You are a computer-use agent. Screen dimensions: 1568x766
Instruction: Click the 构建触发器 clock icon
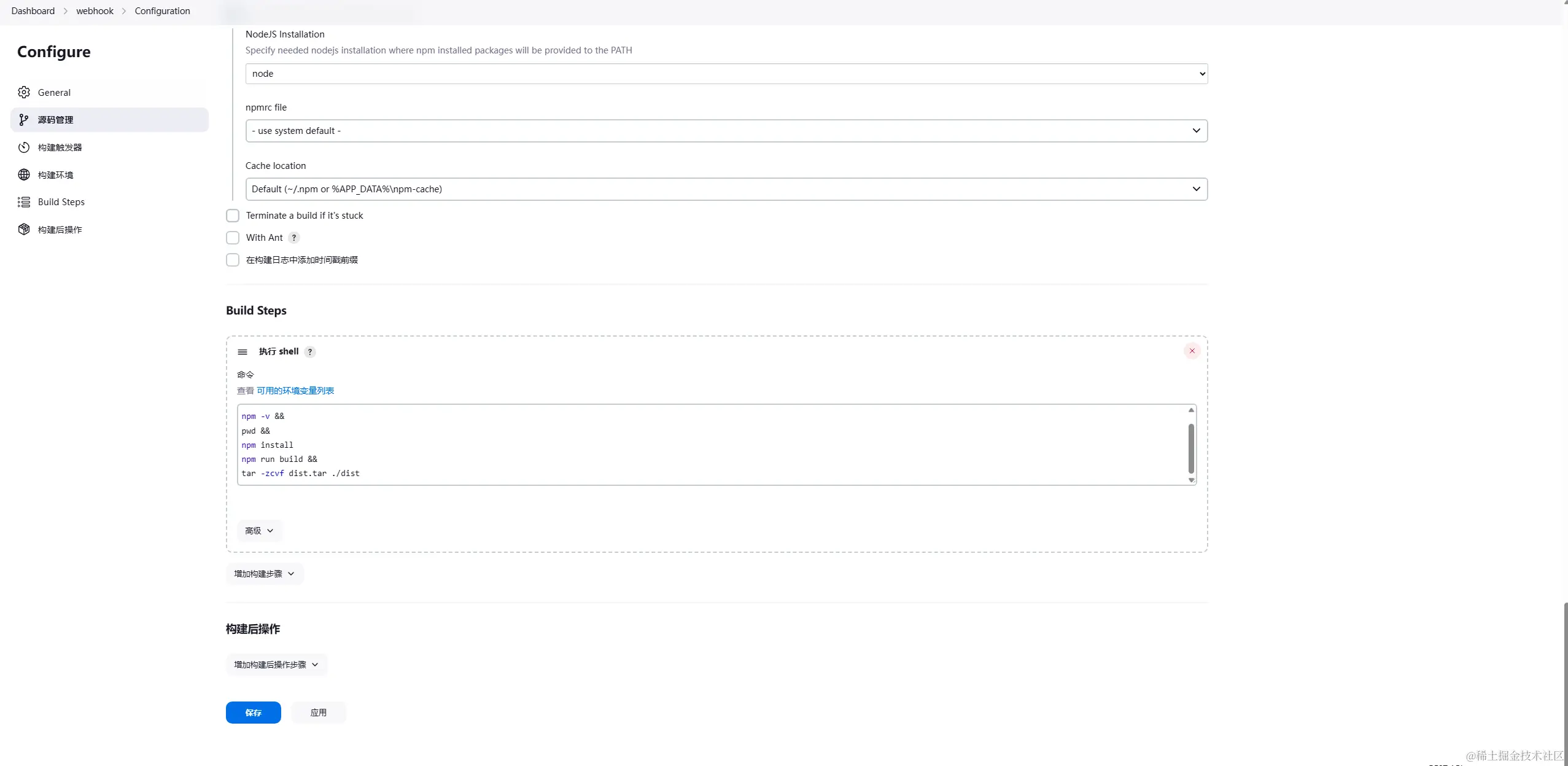click(x=24, y=147)
